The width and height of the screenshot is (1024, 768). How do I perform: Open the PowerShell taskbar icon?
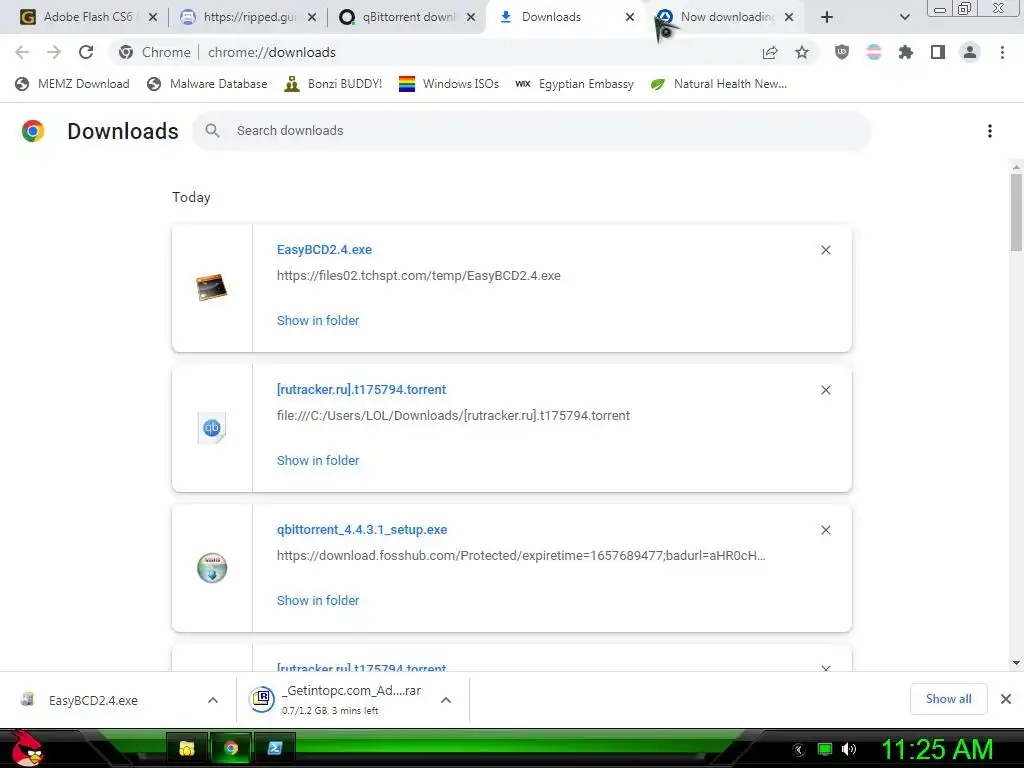coord(274,748)
